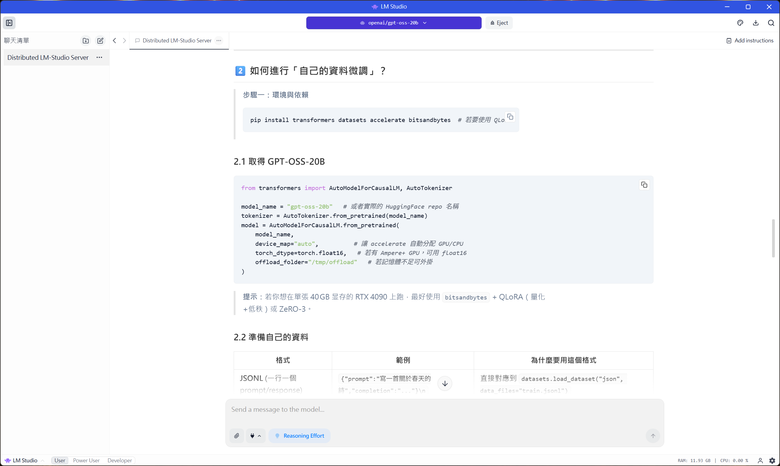Click the CPU usage readout
Image resolution: width=780 pixels, height=466 pixels.
point(734,461)
